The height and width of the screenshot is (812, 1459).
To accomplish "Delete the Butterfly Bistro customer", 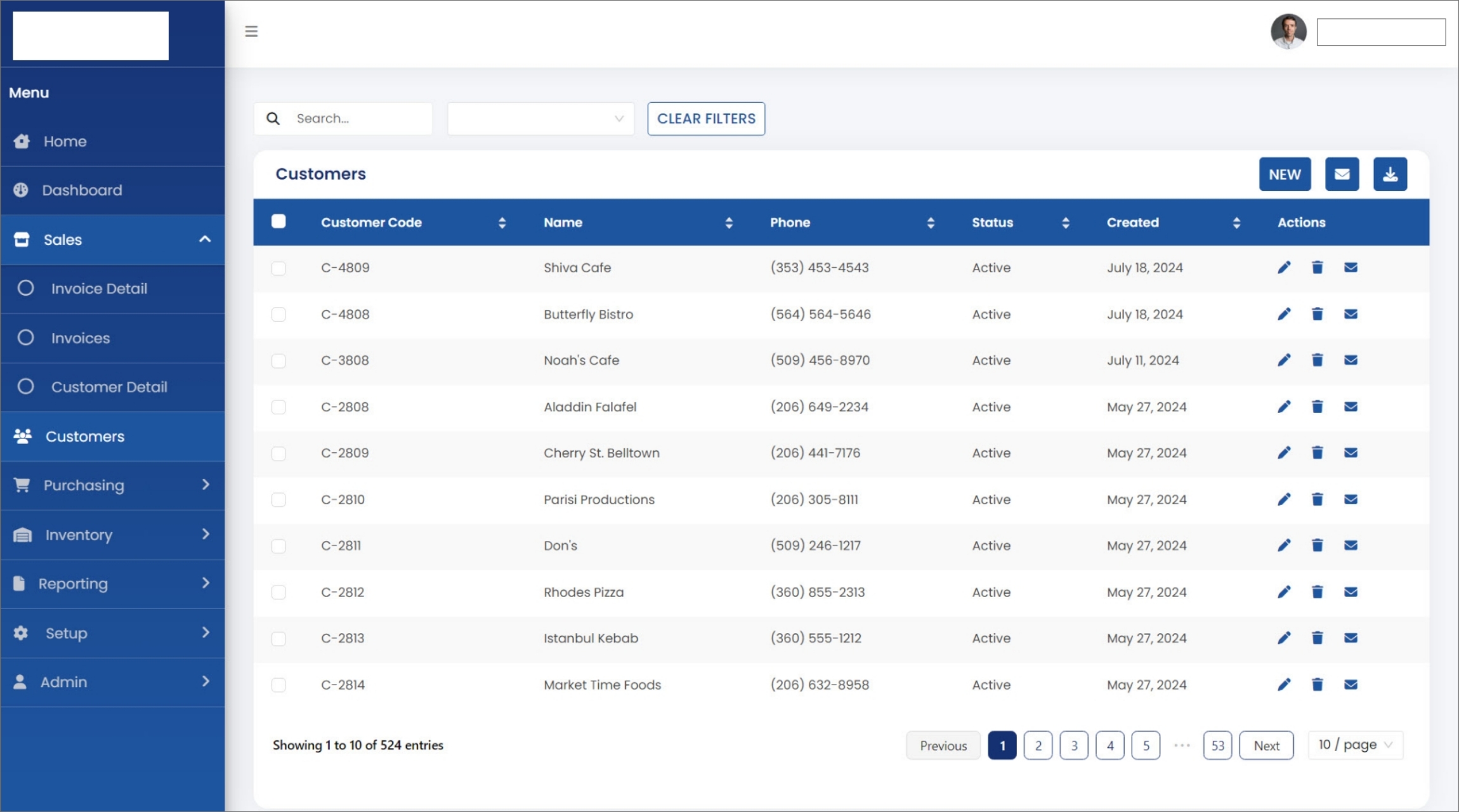I will 1318,314.
